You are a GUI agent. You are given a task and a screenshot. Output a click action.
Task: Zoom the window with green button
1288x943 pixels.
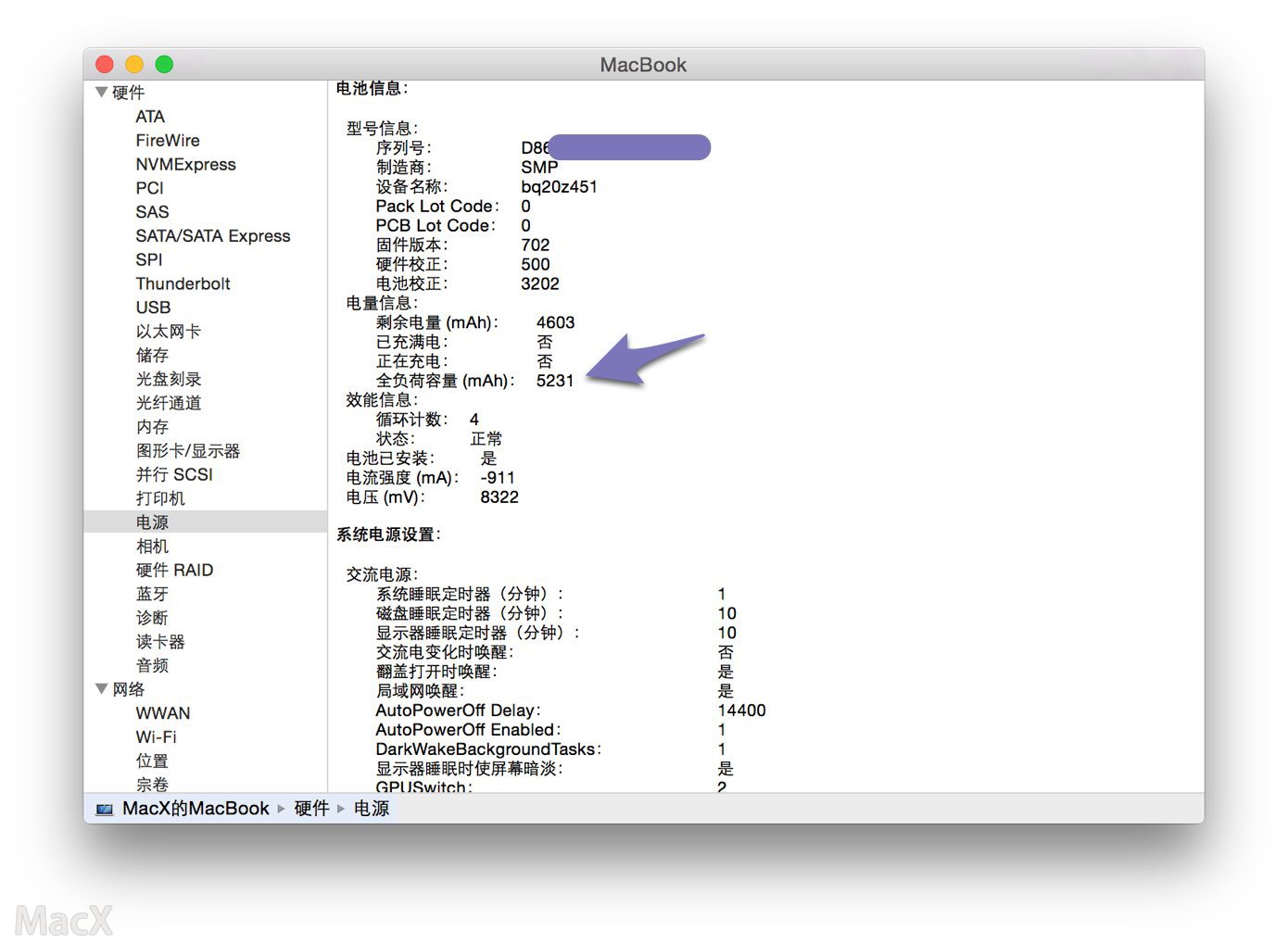point(164,64)
